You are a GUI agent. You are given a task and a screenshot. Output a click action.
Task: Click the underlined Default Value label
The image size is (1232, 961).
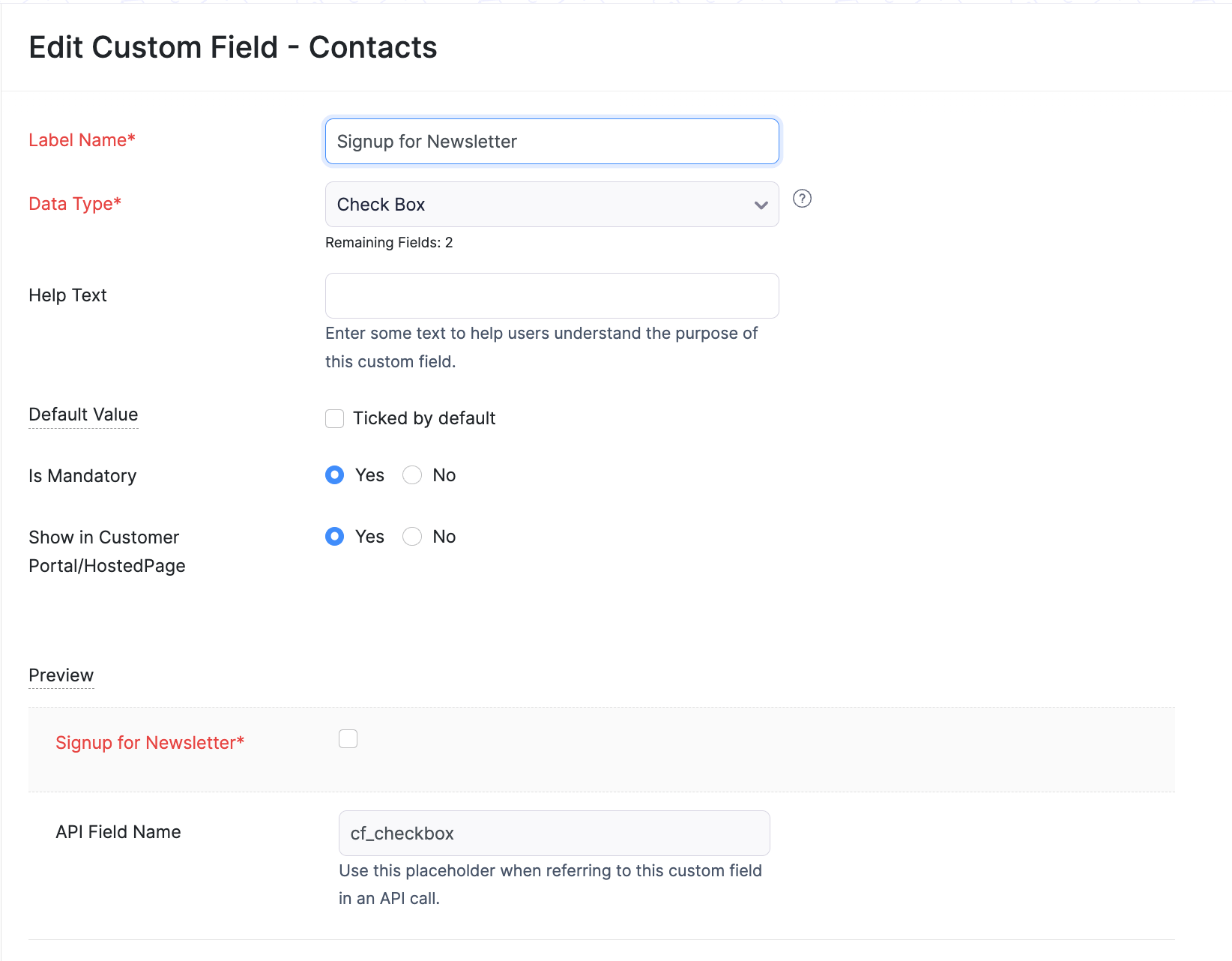point(82,415)
